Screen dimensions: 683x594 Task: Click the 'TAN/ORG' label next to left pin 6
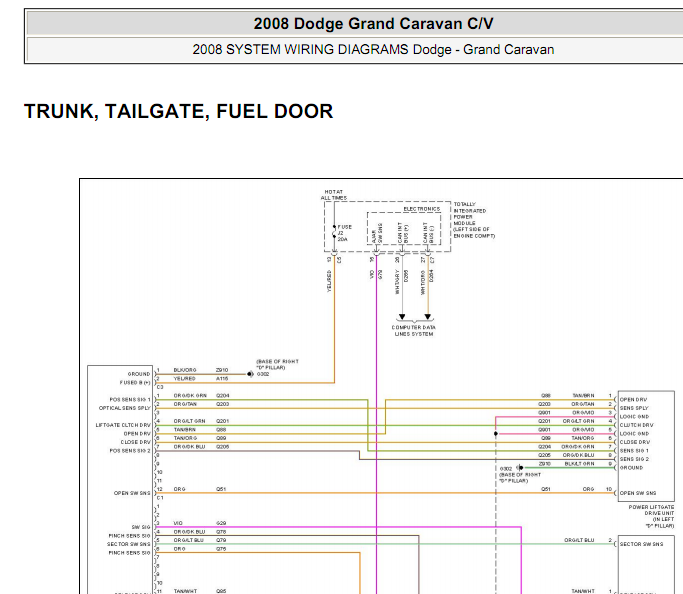click(x=185, y=438)
